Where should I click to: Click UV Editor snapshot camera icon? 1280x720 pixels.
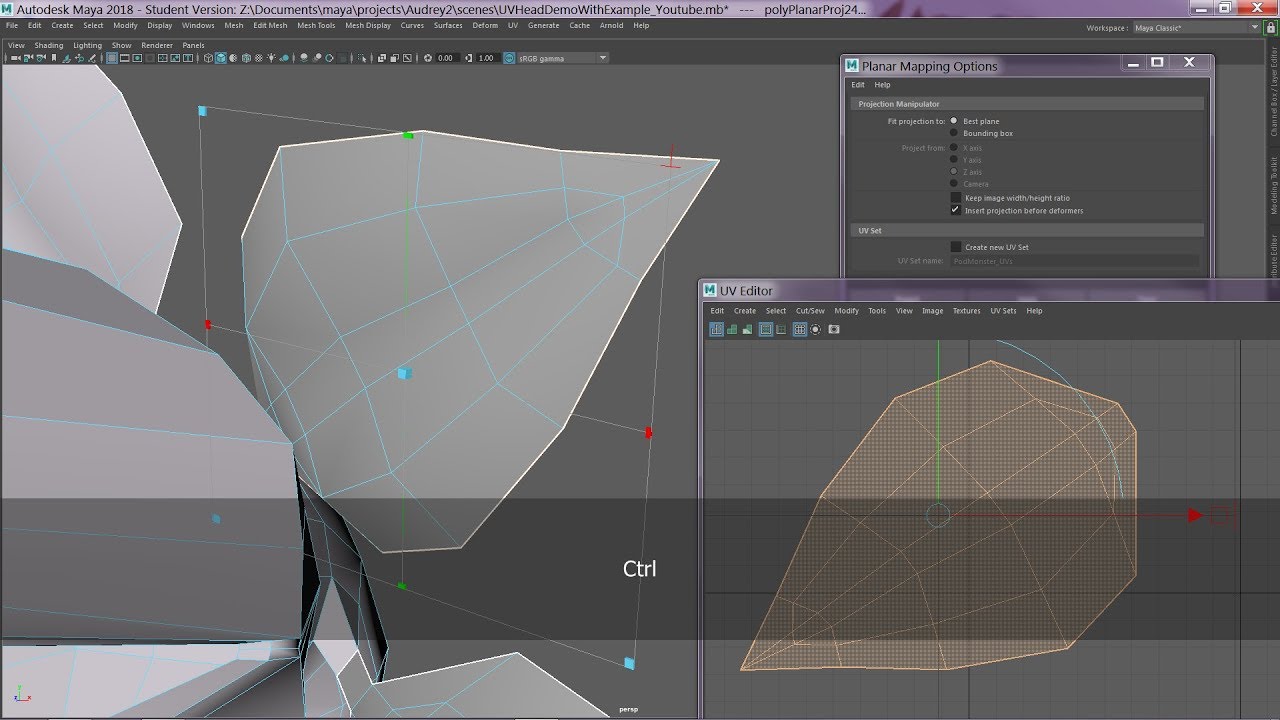(834, 329)
